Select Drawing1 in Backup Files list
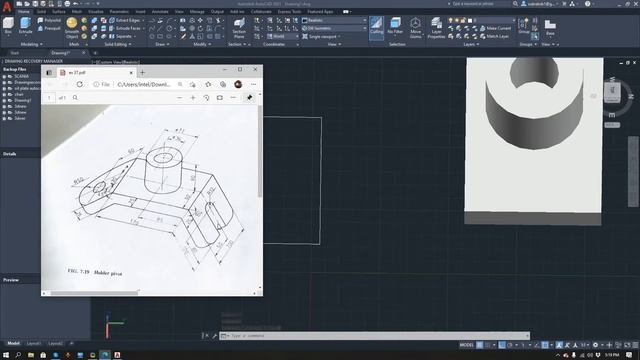This screenshot has height=360, width=640. pyautogui.click(x=22, y=100)
